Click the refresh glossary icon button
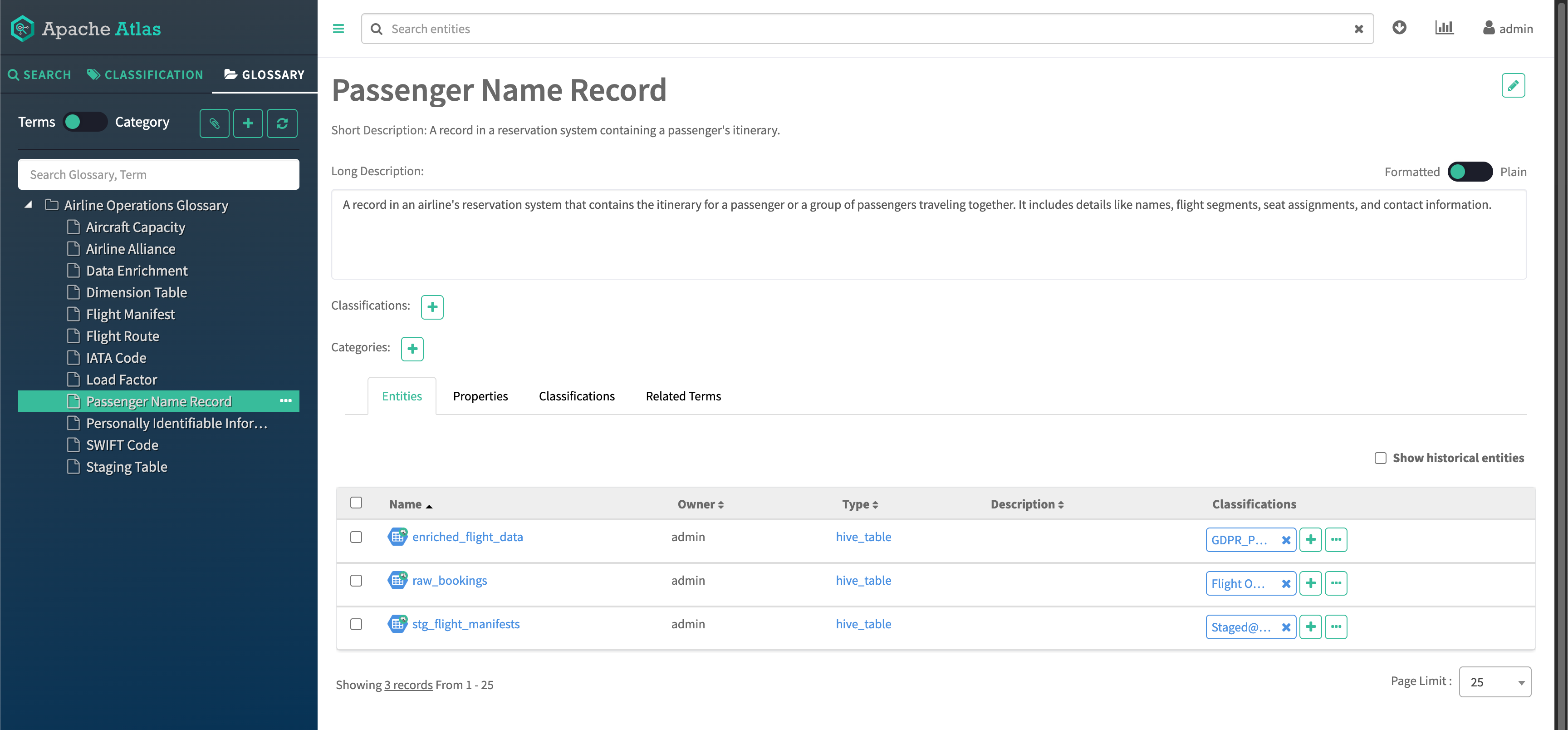Image resolution: width=1568 pixels, height=730 pixels. (282, 123)
